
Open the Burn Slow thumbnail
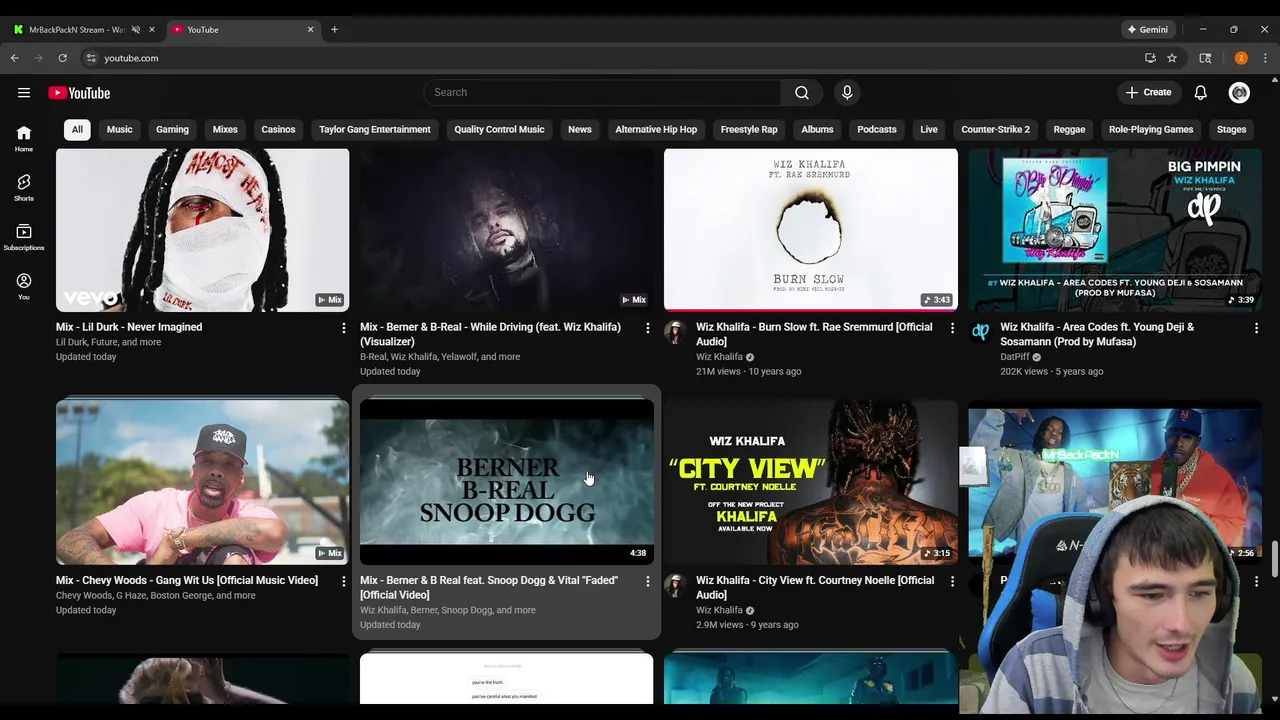coord(811,229)
